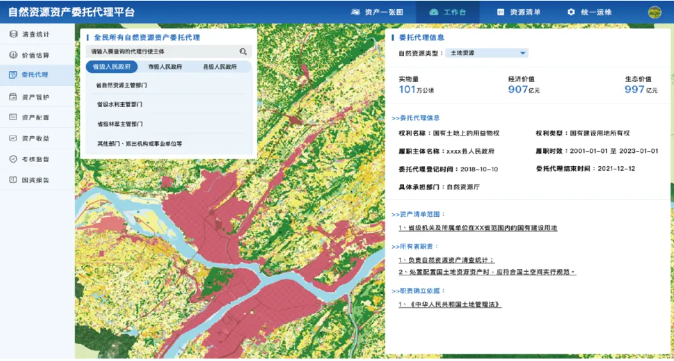674x361 pixels.
Task: Click the 101万公顷 实物量 value
Action: click(417, 90)
